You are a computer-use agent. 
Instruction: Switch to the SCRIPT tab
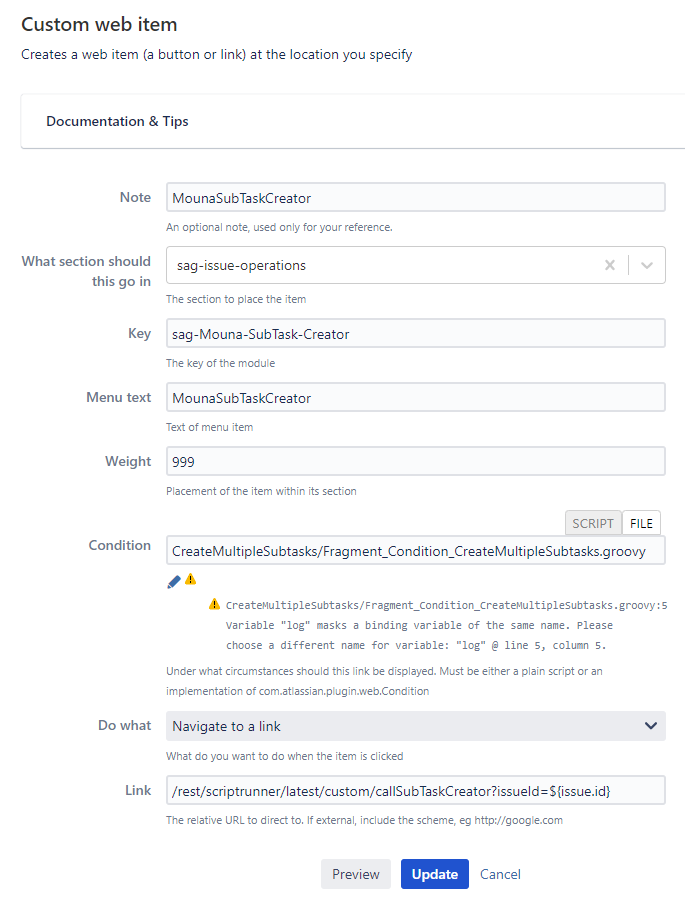(593, 523)
